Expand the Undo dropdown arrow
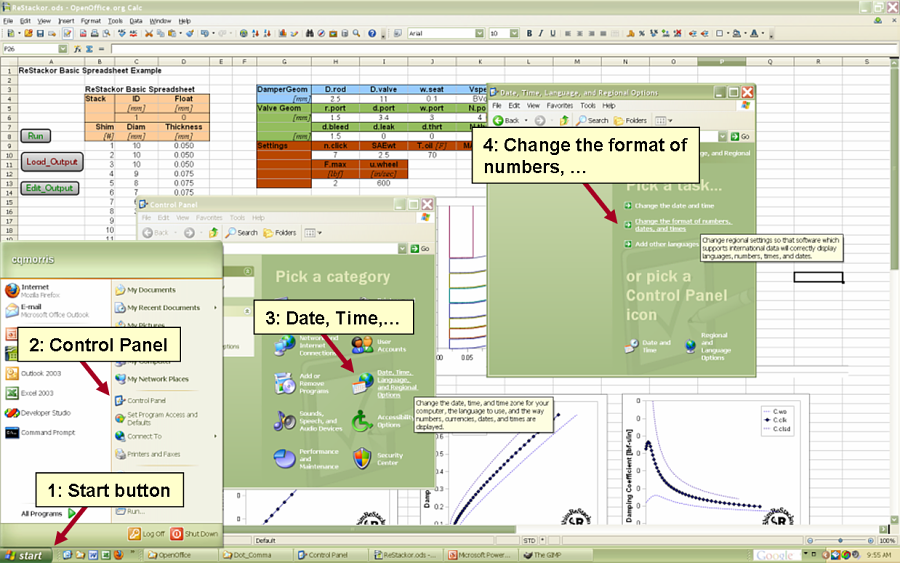The width and height of the screenshot is (900, 563). click(x=213, y=33)
